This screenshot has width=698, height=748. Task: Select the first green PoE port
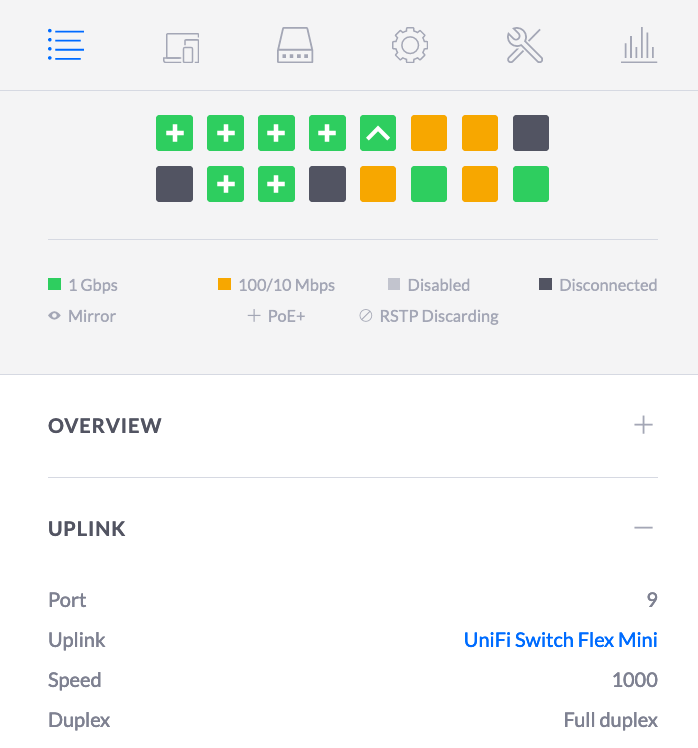click(x=174, y=133)
